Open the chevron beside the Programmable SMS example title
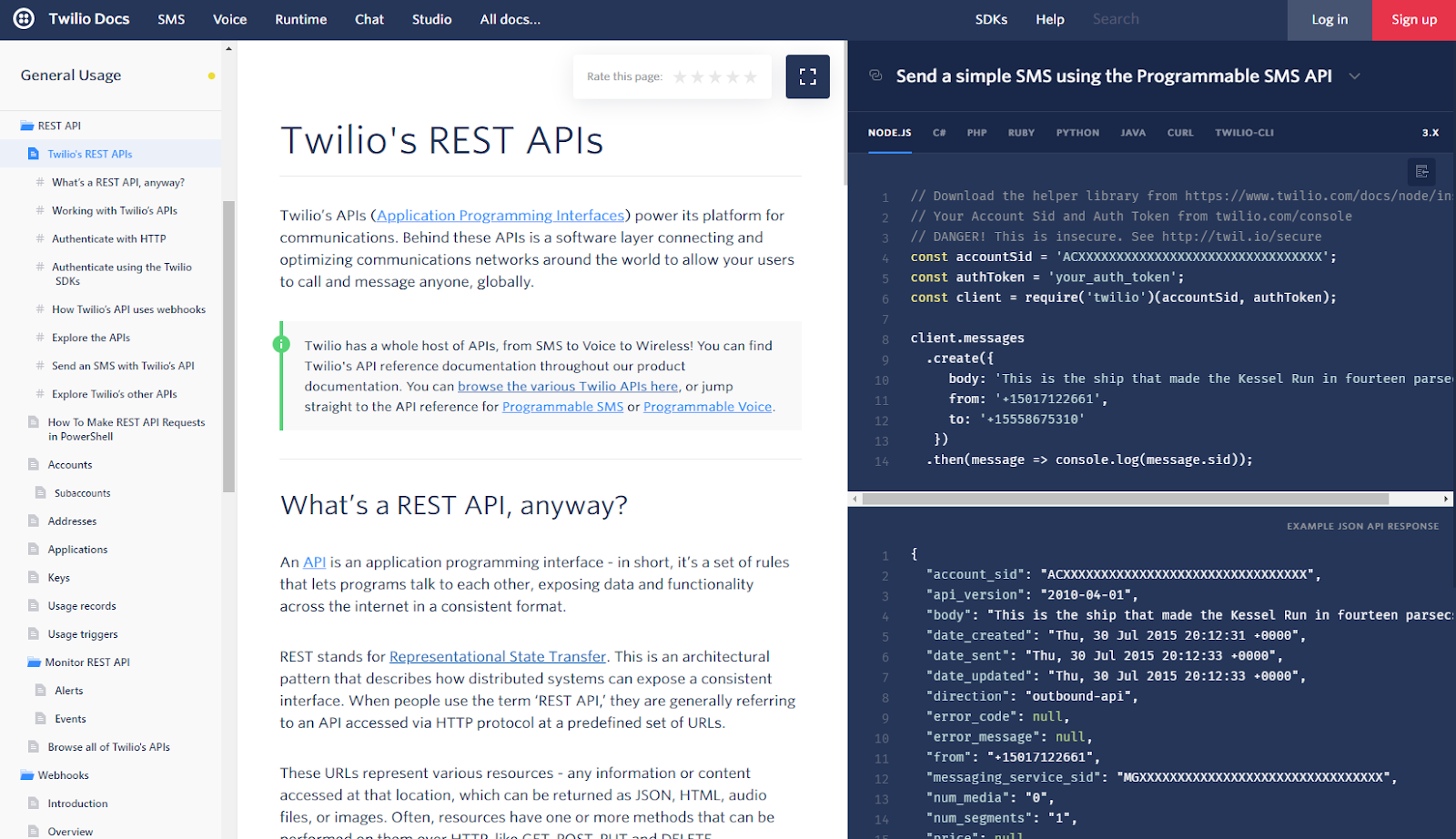Screen dimensions: 1456x839 [1355, 77]
